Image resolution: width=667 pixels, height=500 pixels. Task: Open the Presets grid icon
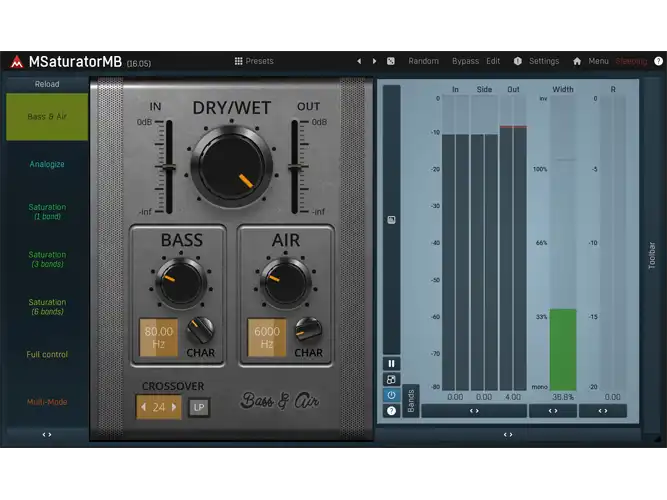point(239,61)
